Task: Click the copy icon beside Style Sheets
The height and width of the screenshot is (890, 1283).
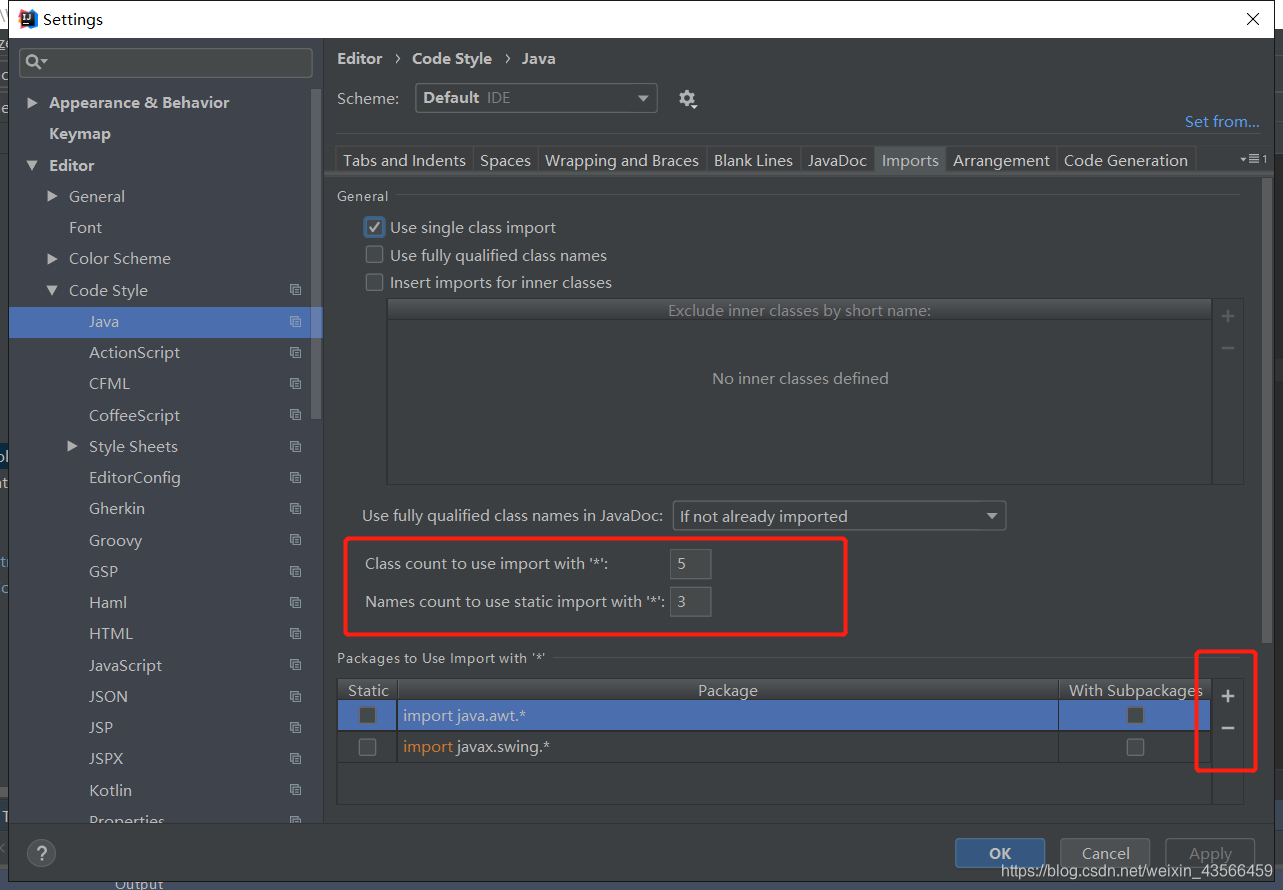Action: (x=295, y=446)
